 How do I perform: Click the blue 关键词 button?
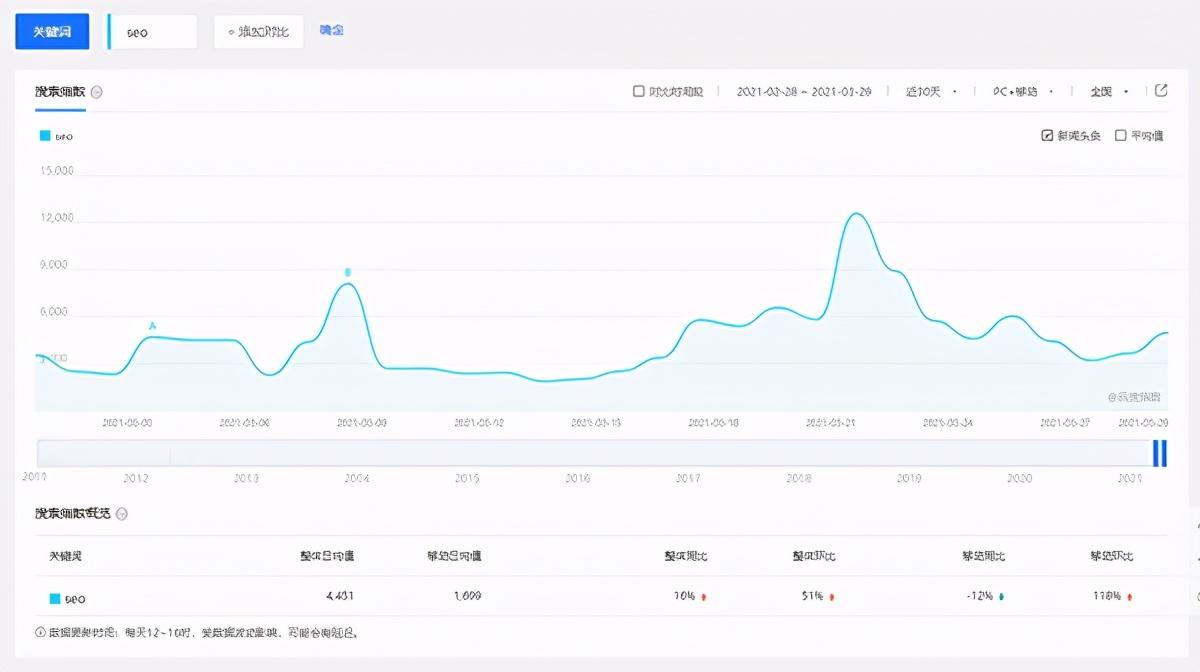pos(52,32)
